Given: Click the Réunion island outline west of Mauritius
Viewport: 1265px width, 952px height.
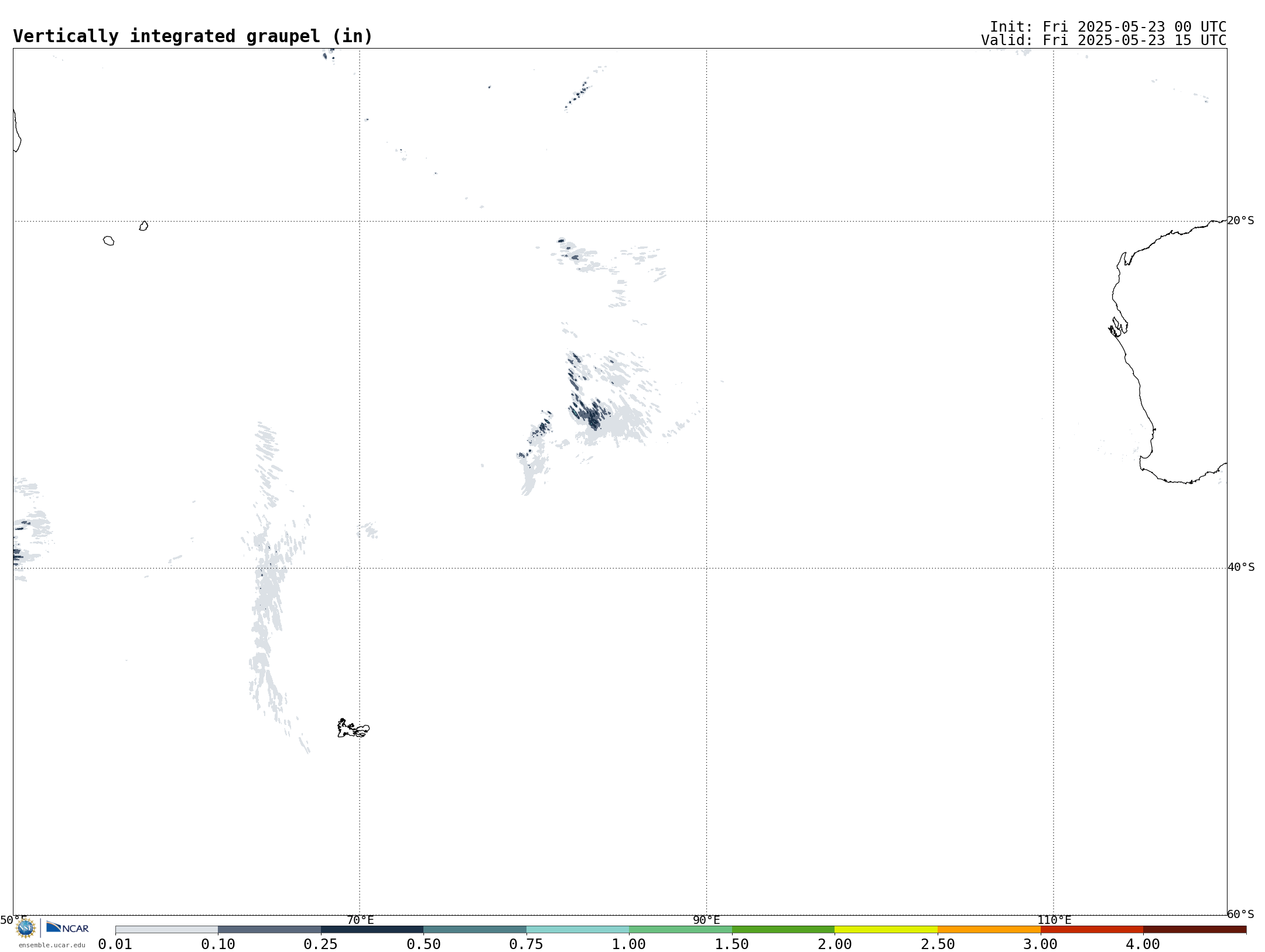Looking at the screenshot, I should 108,241.
